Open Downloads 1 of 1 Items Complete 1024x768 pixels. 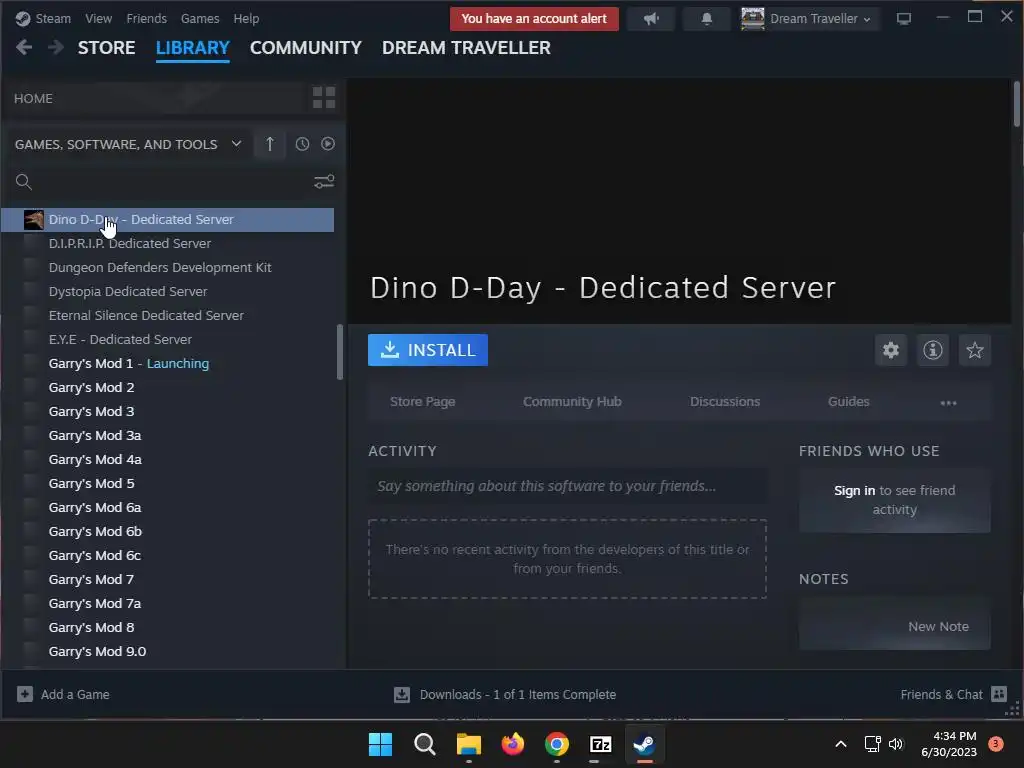tap(518, 694)
